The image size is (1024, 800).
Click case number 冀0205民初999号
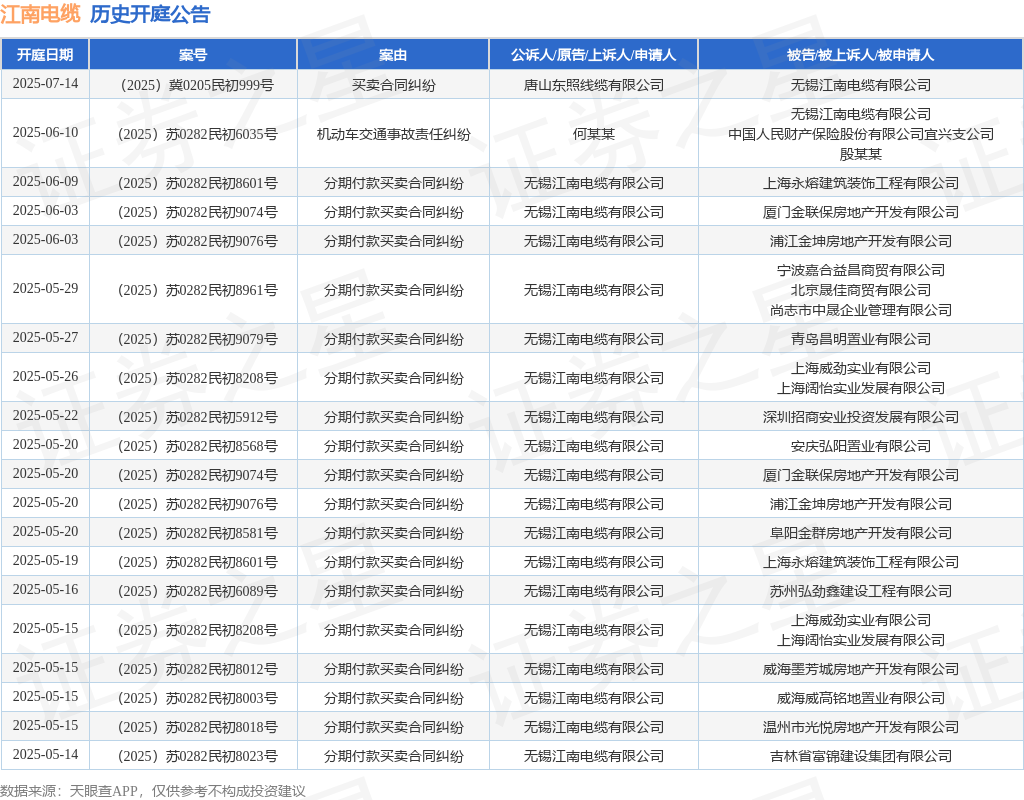[197, 85]
